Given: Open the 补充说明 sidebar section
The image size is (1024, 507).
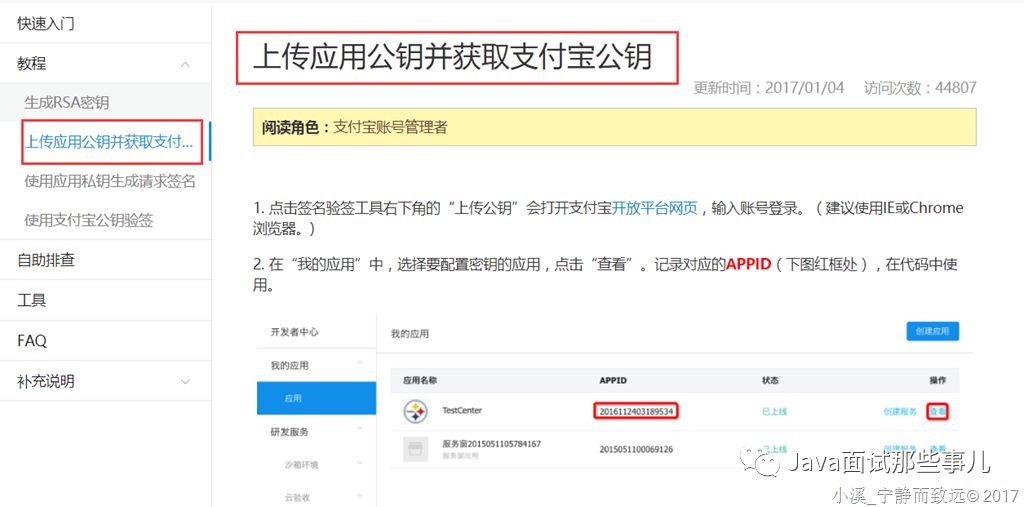Looking at the screenshot, I should coord(46,381).
